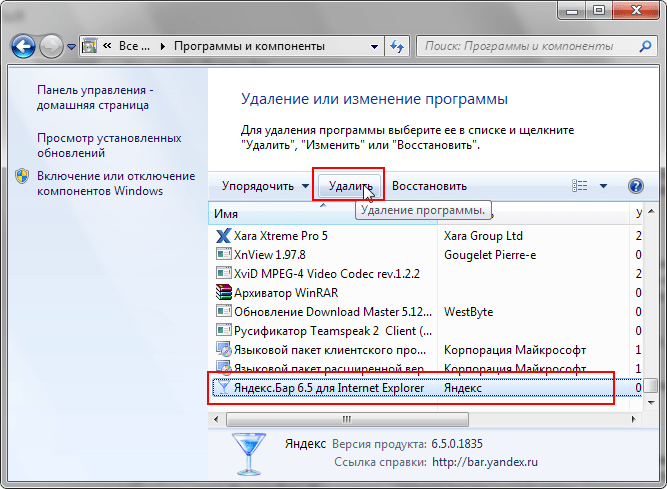Viewport: 667px width, 489px height.
Task: Open 'Включение или отключение компонентов Windows' link
Action: point(116,183)
